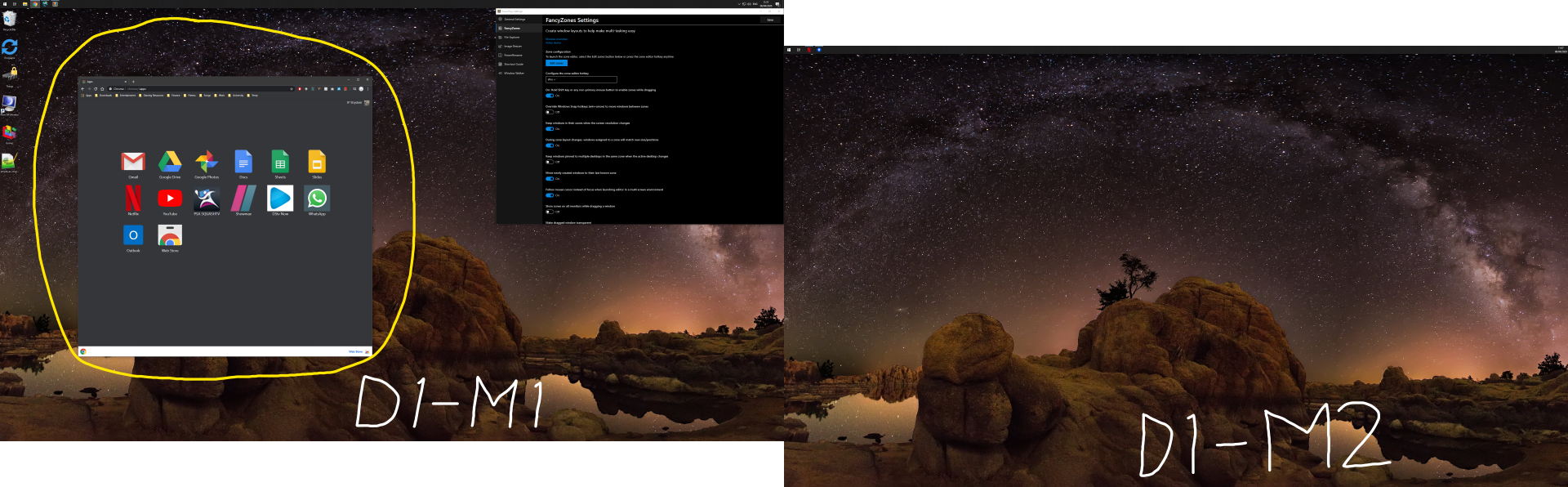Click Web Store link in Chrome footer

[x=356, y=351]
